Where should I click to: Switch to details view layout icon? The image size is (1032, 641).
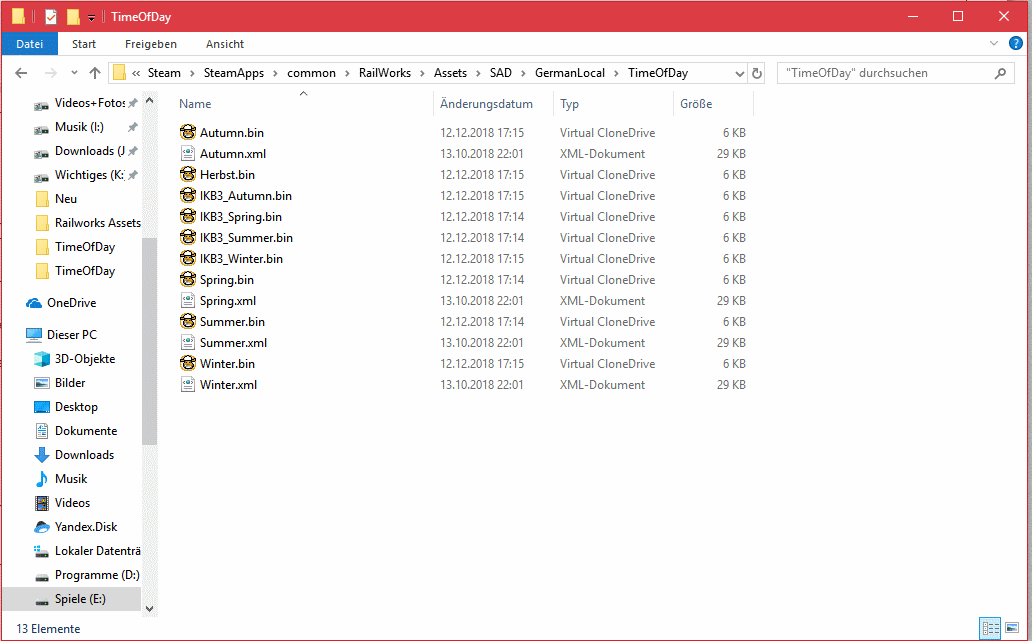(990, 627)
